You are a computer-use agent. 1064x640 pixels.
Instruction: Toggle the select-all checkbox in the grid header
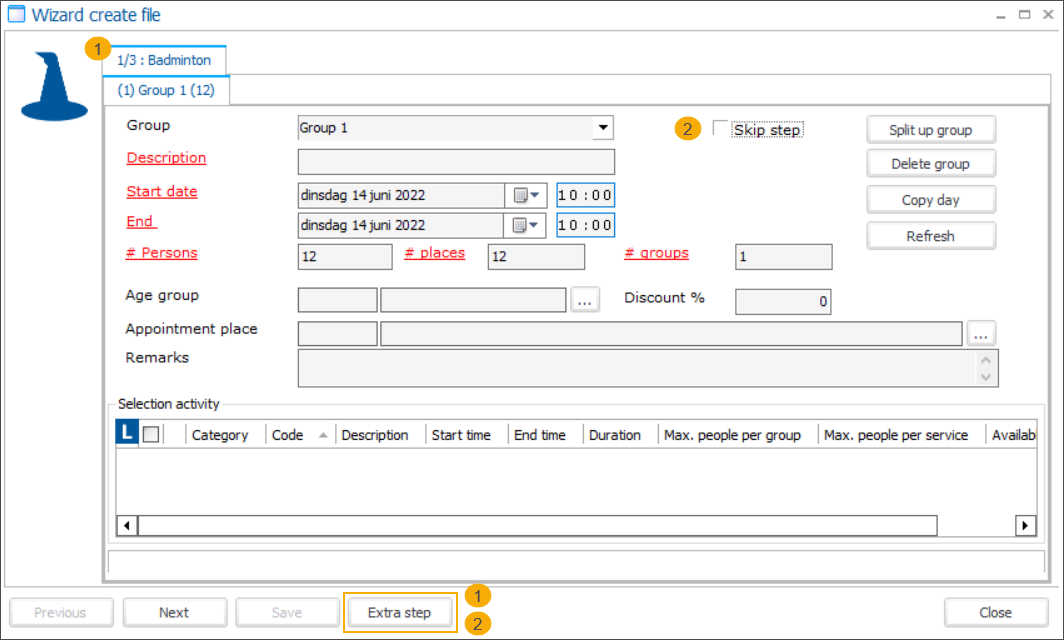(150, 434)
